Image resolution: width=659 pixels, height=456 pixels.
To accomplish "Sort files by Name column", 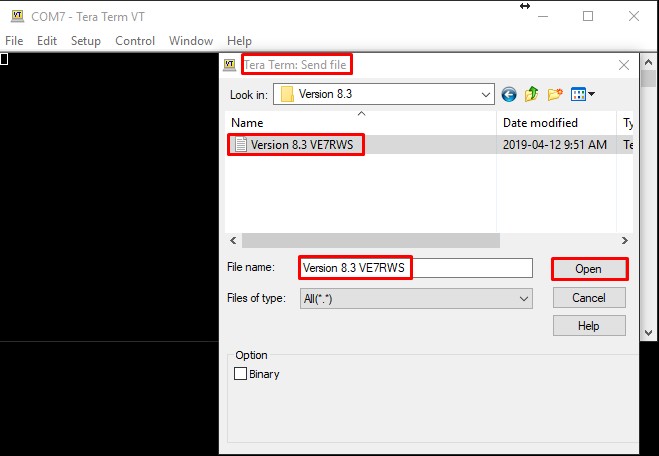I will [x=361, y=123].
